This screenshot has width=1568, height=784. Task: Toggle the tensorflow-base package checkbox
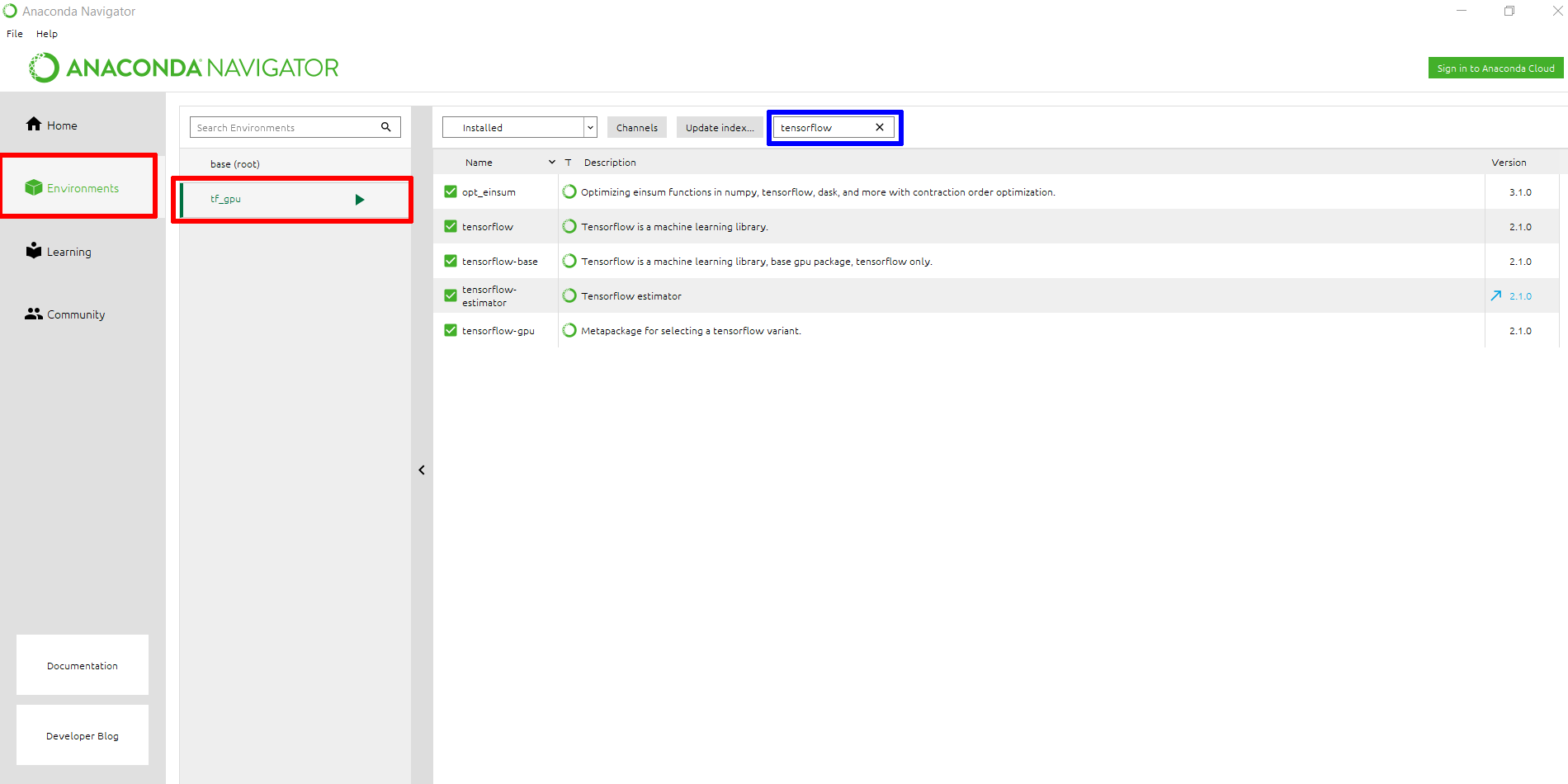tap(451, 261)
